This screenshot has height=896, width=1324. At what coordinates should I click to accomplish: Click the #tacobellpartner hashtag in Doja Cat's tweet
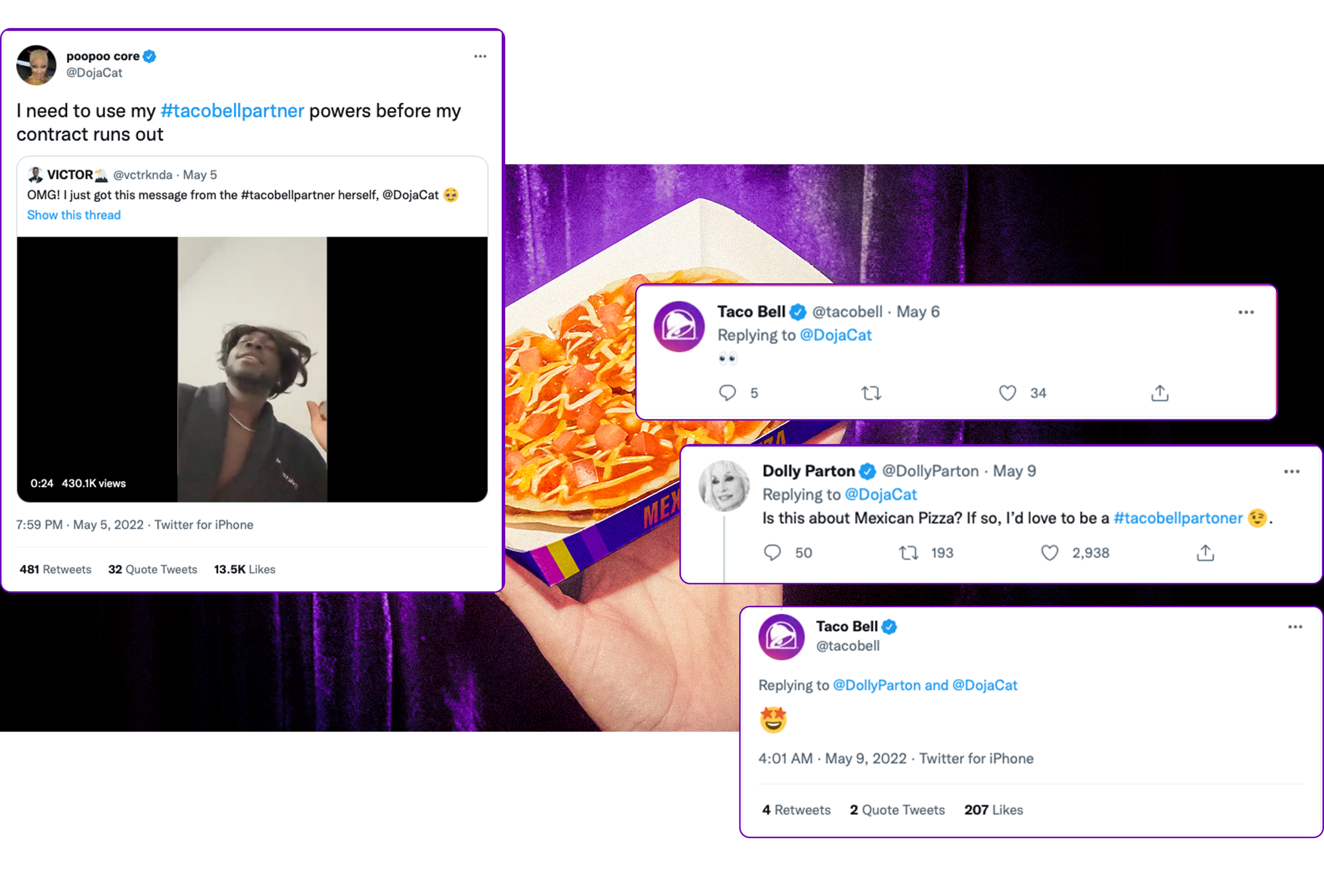coord(232,111)
